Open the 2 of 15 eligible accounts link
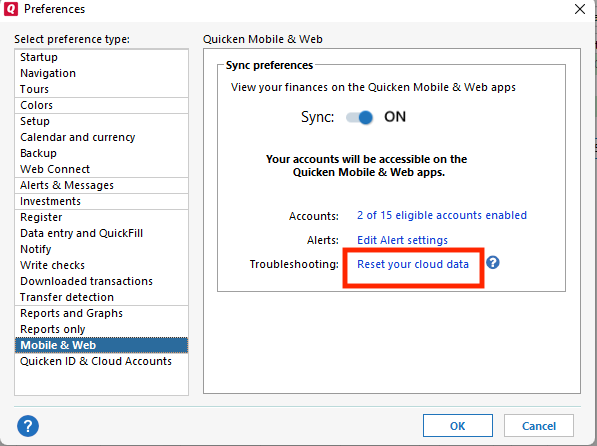This screenshot has width=597, height=446. click(x=442, y=215)
